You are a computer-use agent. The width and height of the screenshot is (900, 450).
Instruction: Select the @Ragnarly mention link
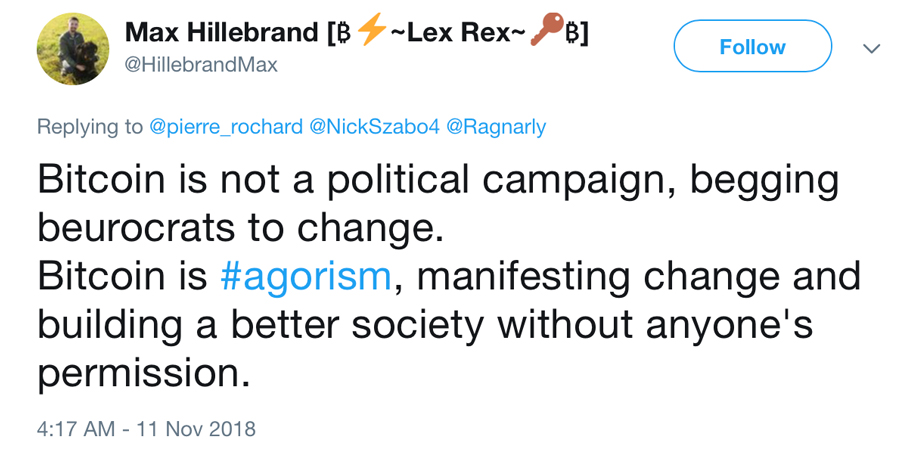click(496, 127)
